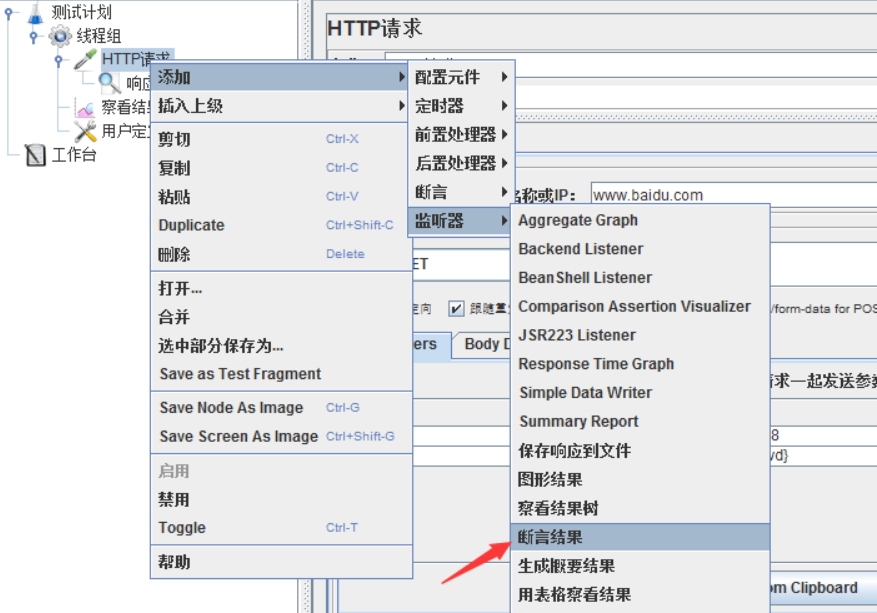Image resolution: width=877 pixels, height=613 pixels.
Task: Add a Response Time Graph
Action: click(x=640, y=364)
